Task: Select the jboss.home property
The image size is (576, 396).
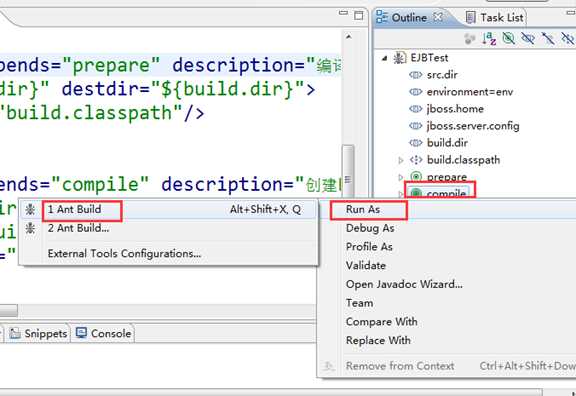Action: [x=455, y=109]
